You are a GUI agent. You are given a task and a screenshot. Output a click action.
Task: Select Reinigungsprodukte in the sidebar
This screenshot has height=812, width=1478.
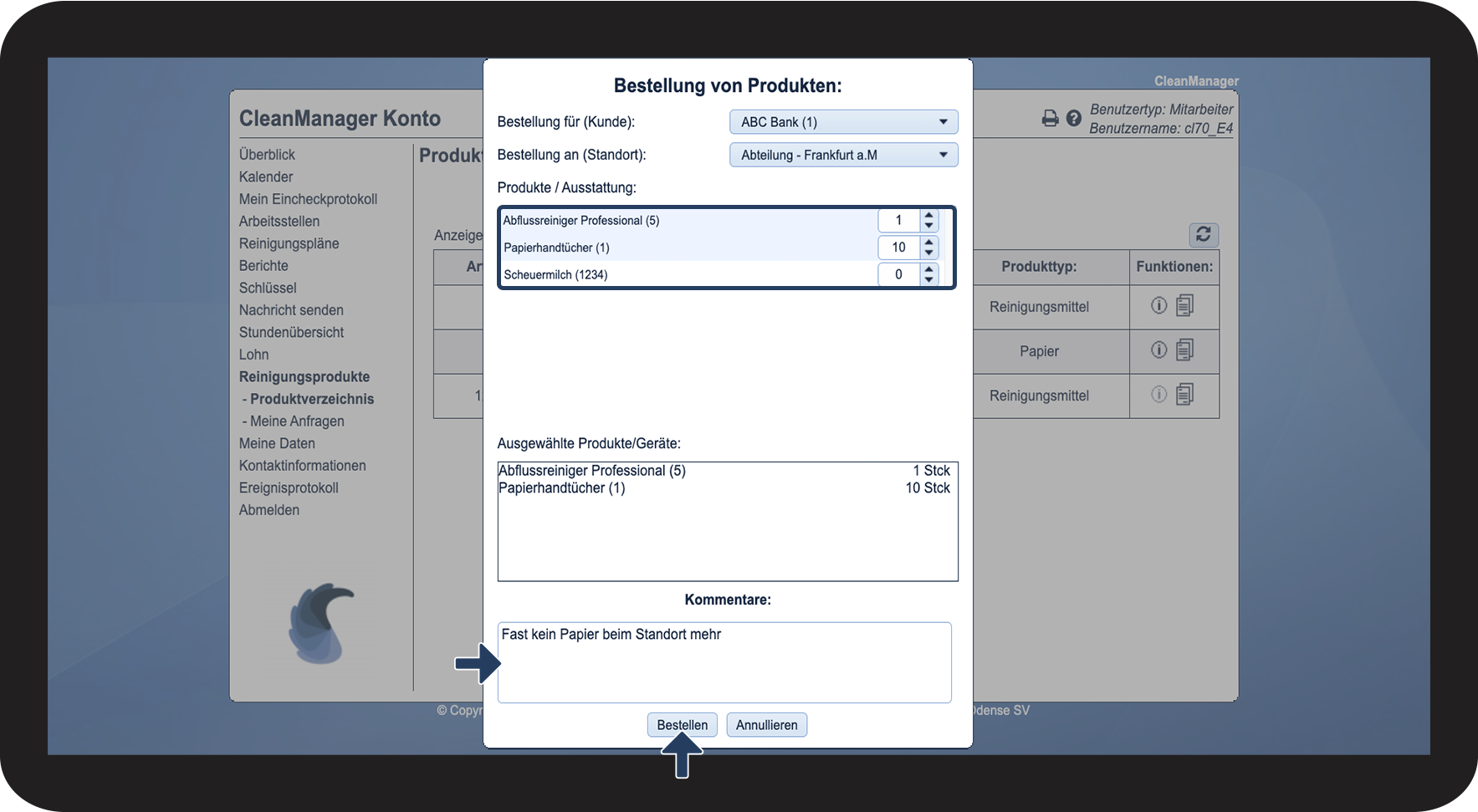point(304,377)
